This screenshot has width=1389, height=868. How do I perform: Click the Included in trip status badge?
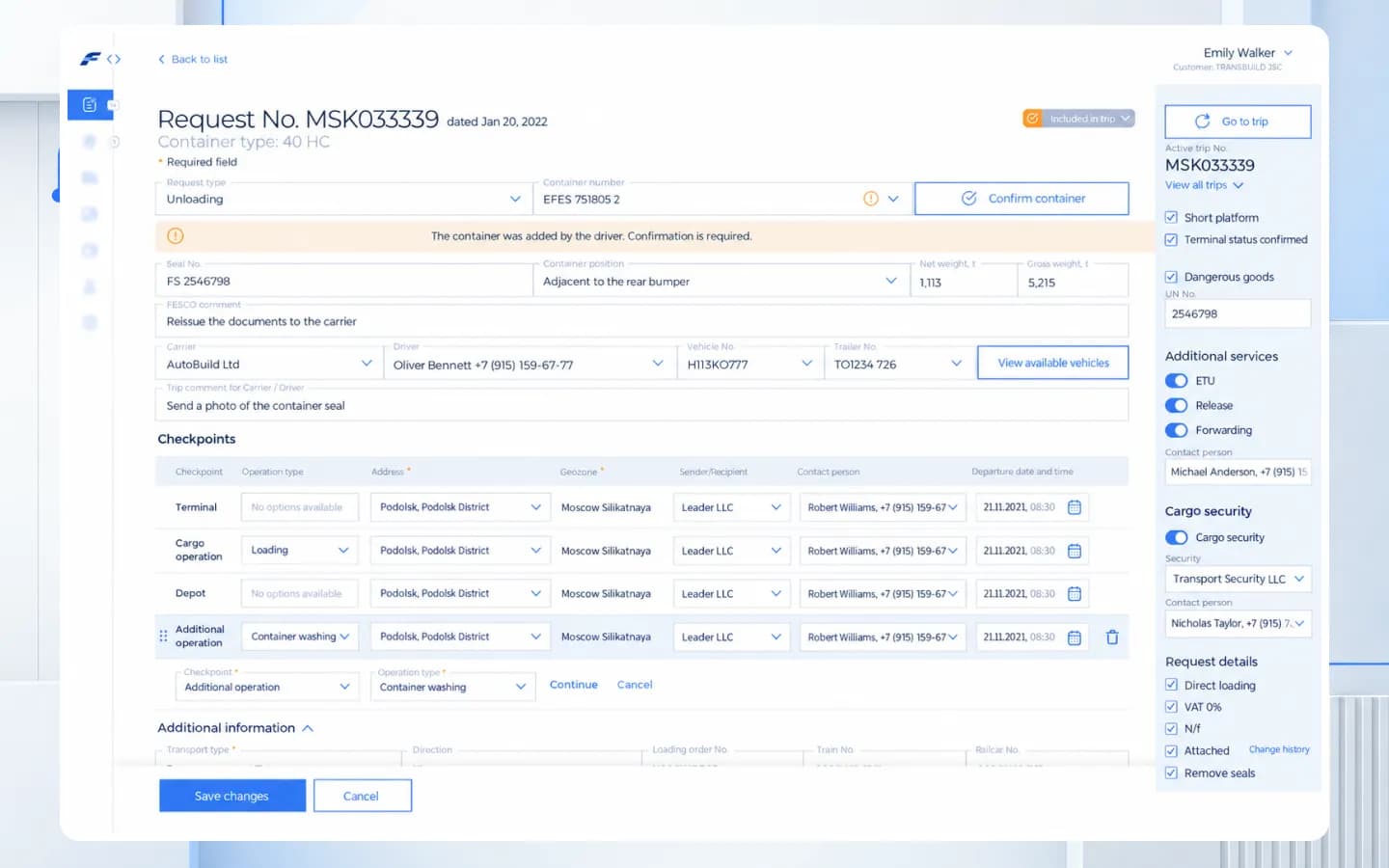(x=1078, y=119)
